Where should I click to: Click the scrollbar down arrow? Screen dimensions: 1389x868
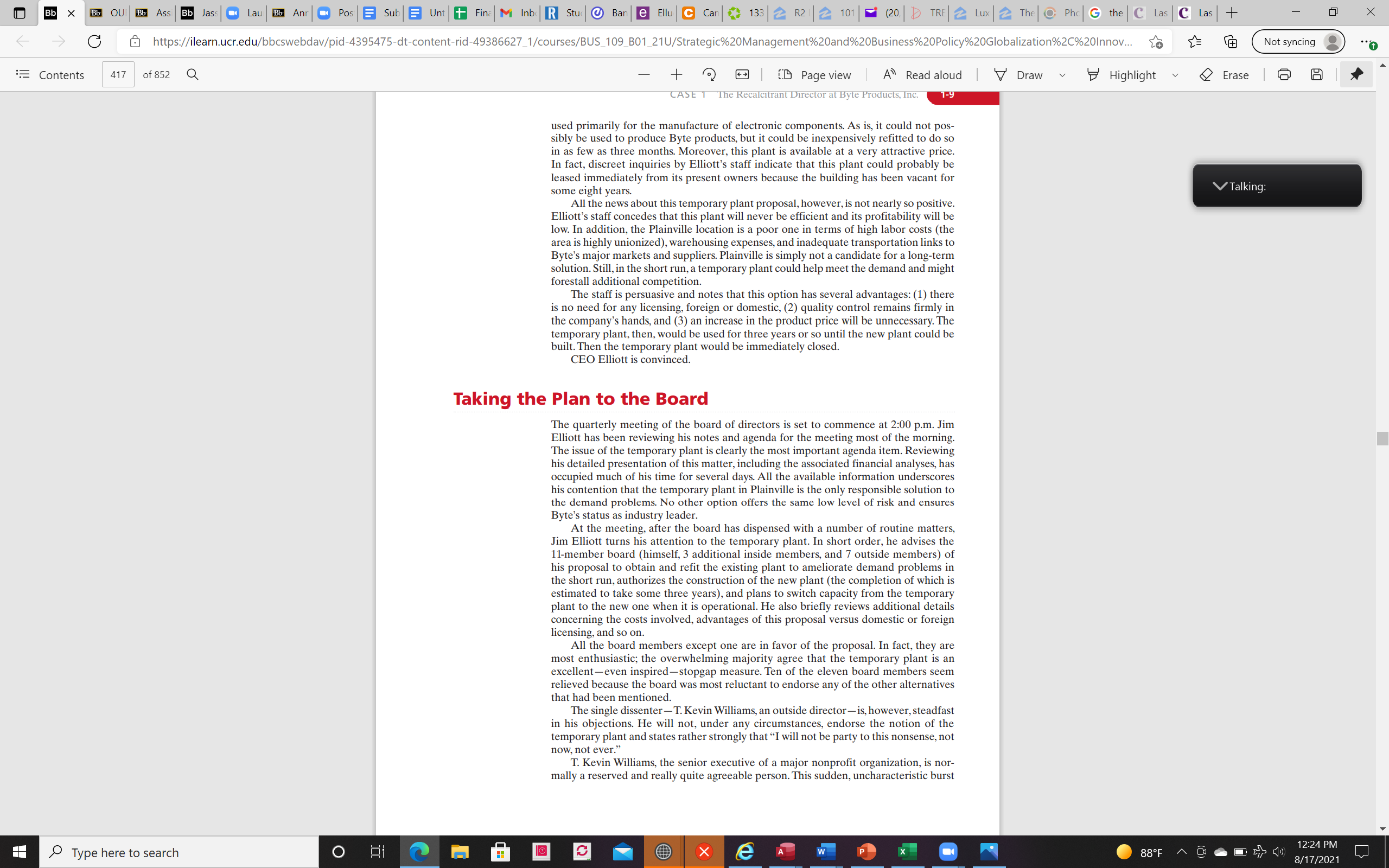[1382, 828]
